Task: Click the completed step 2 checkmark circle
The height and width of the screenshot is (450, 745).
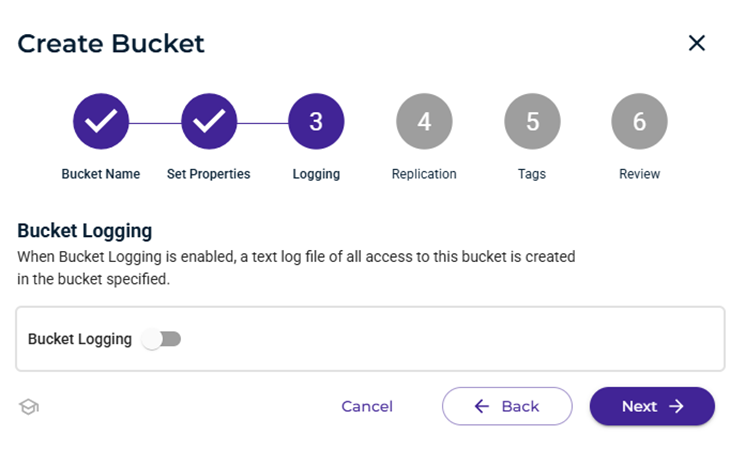Action: (x=208, y=122)
